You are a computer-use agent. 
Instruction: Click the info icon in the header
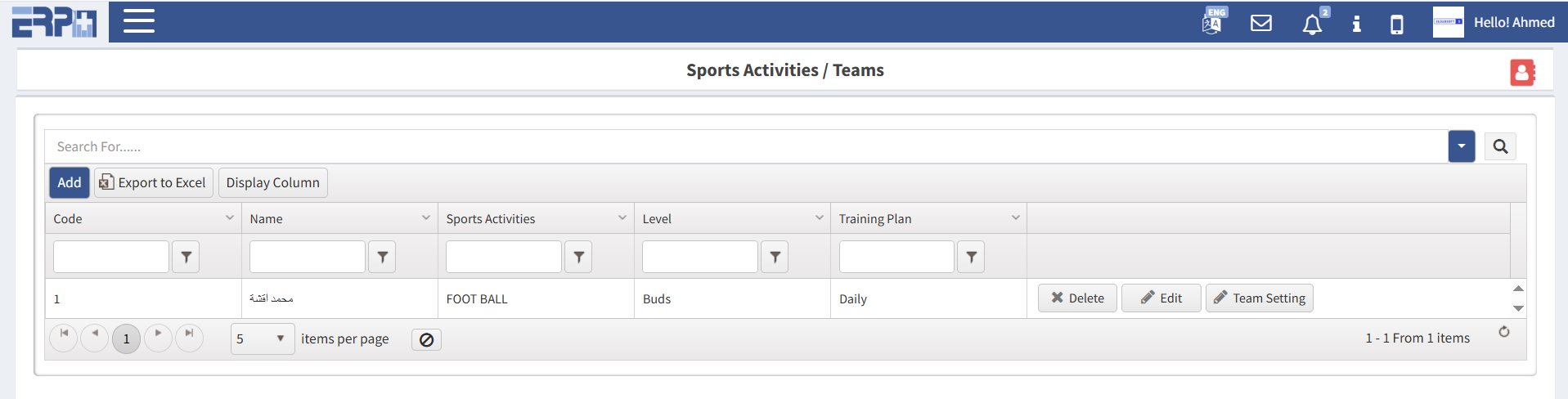pyautogui.click(x=1356, y=24)
